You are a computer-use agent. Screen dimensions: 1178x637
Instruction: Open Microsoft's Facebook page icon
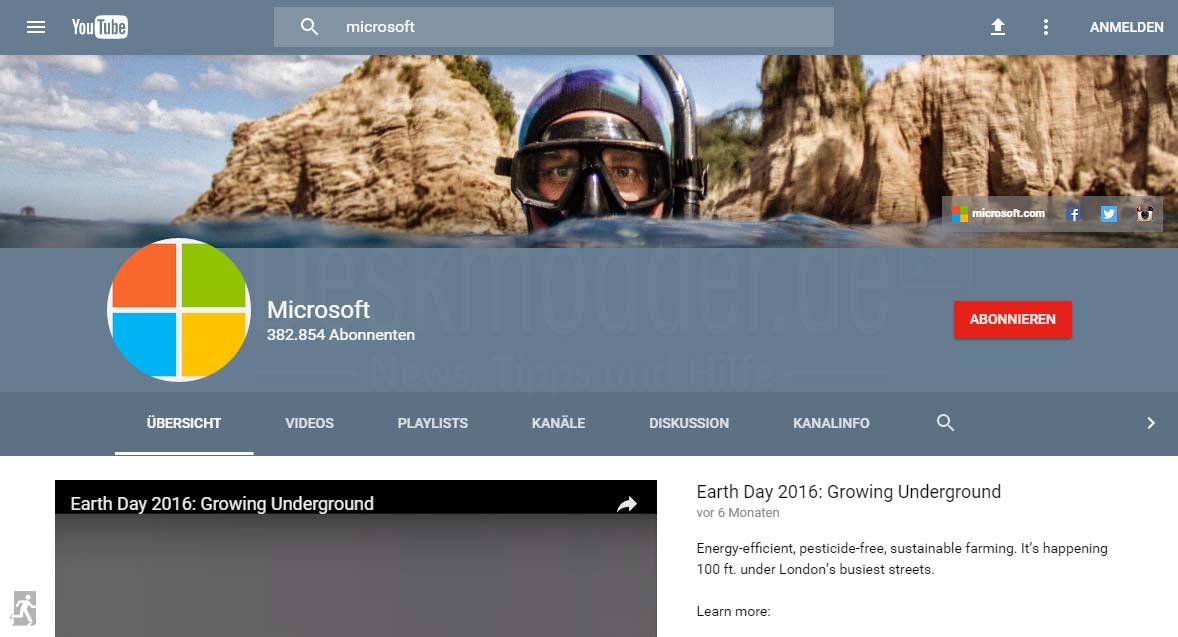pos(1074,214)
